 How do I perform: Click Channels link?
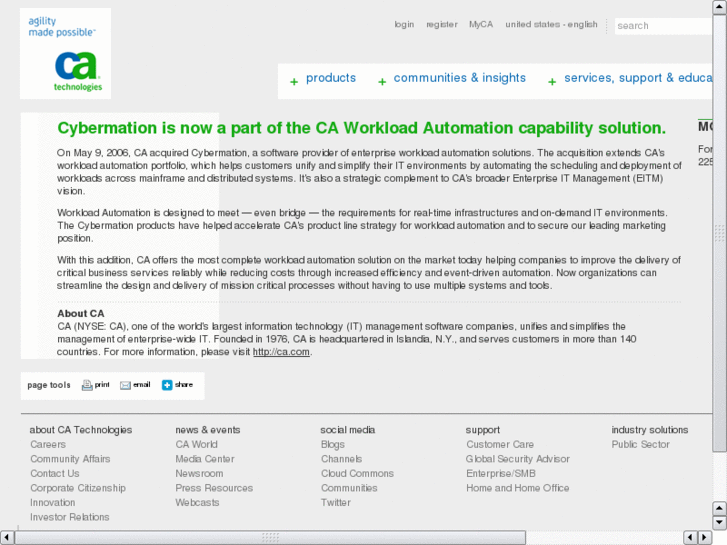point(341,459)
